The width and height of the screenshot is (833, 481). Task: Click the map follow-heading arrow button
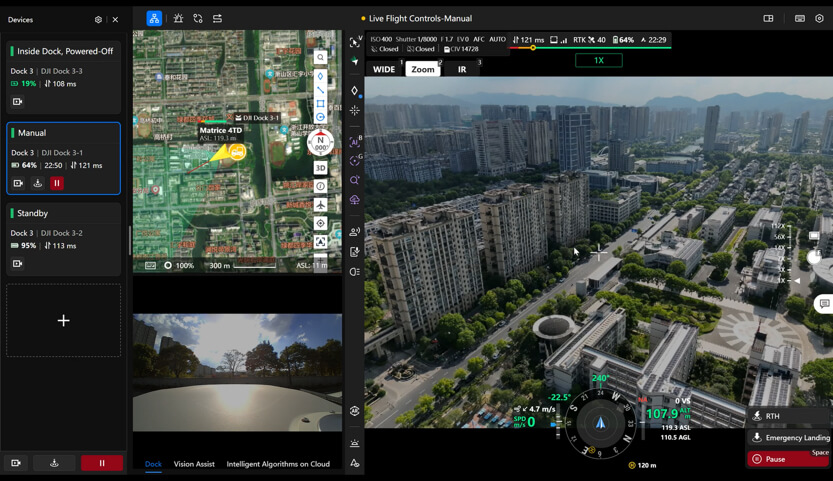pyautogui.click(x=320, y=242)
